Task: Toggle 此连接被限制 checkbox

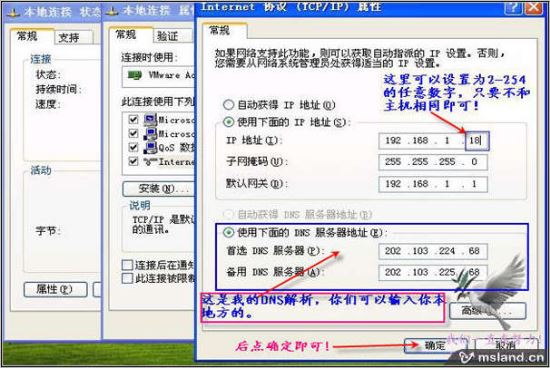Action: coord(127,279)
